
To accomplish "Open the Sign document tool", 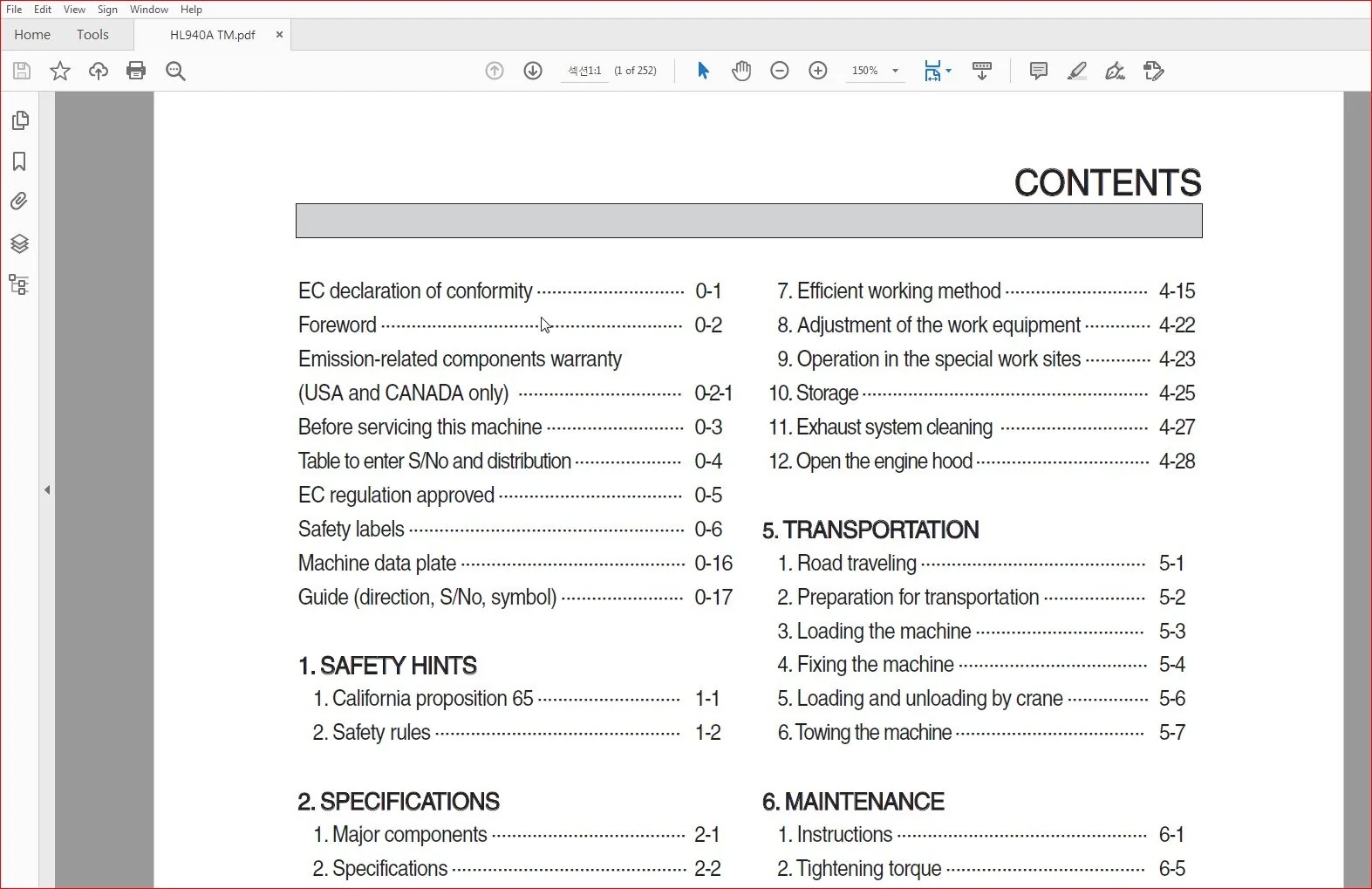I will [1115, 71].
